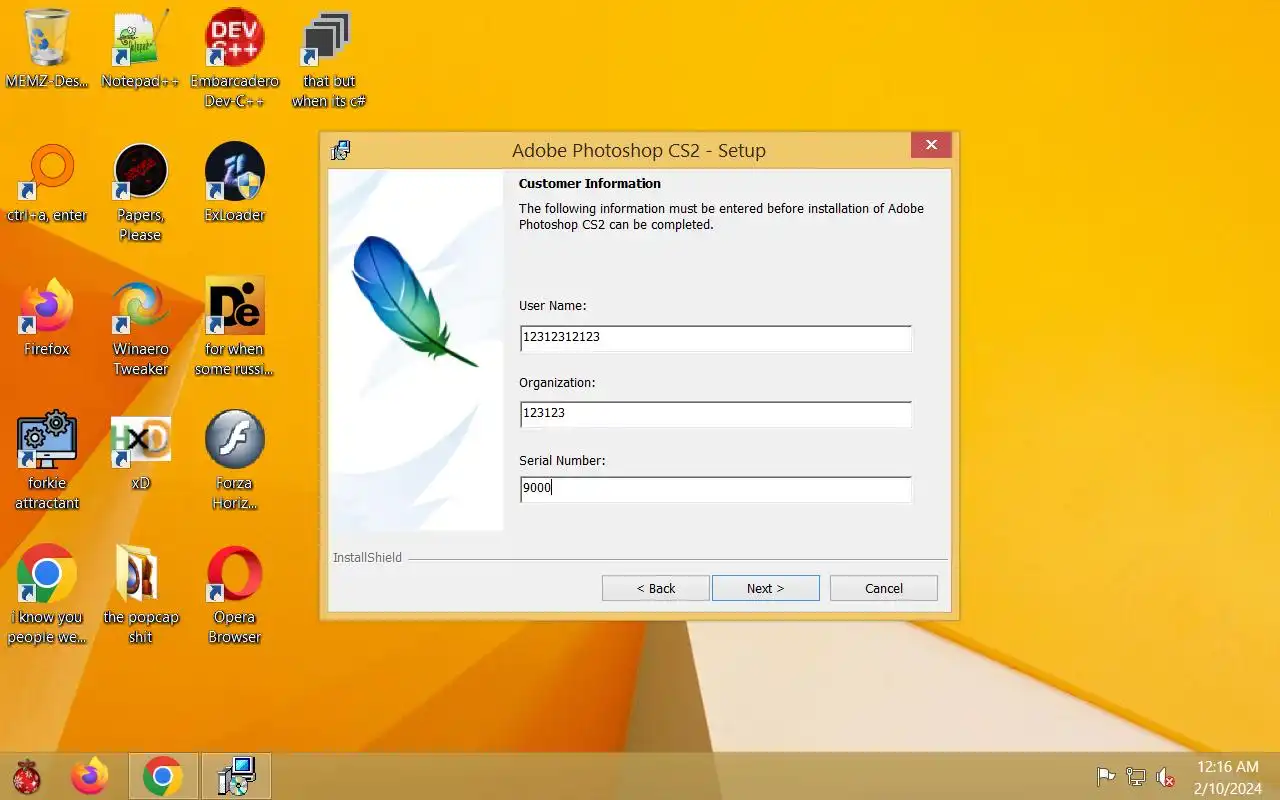Click the 'Serial Number:' label
The height and width of the screenshot is (800, 1280).
(562, 461)
